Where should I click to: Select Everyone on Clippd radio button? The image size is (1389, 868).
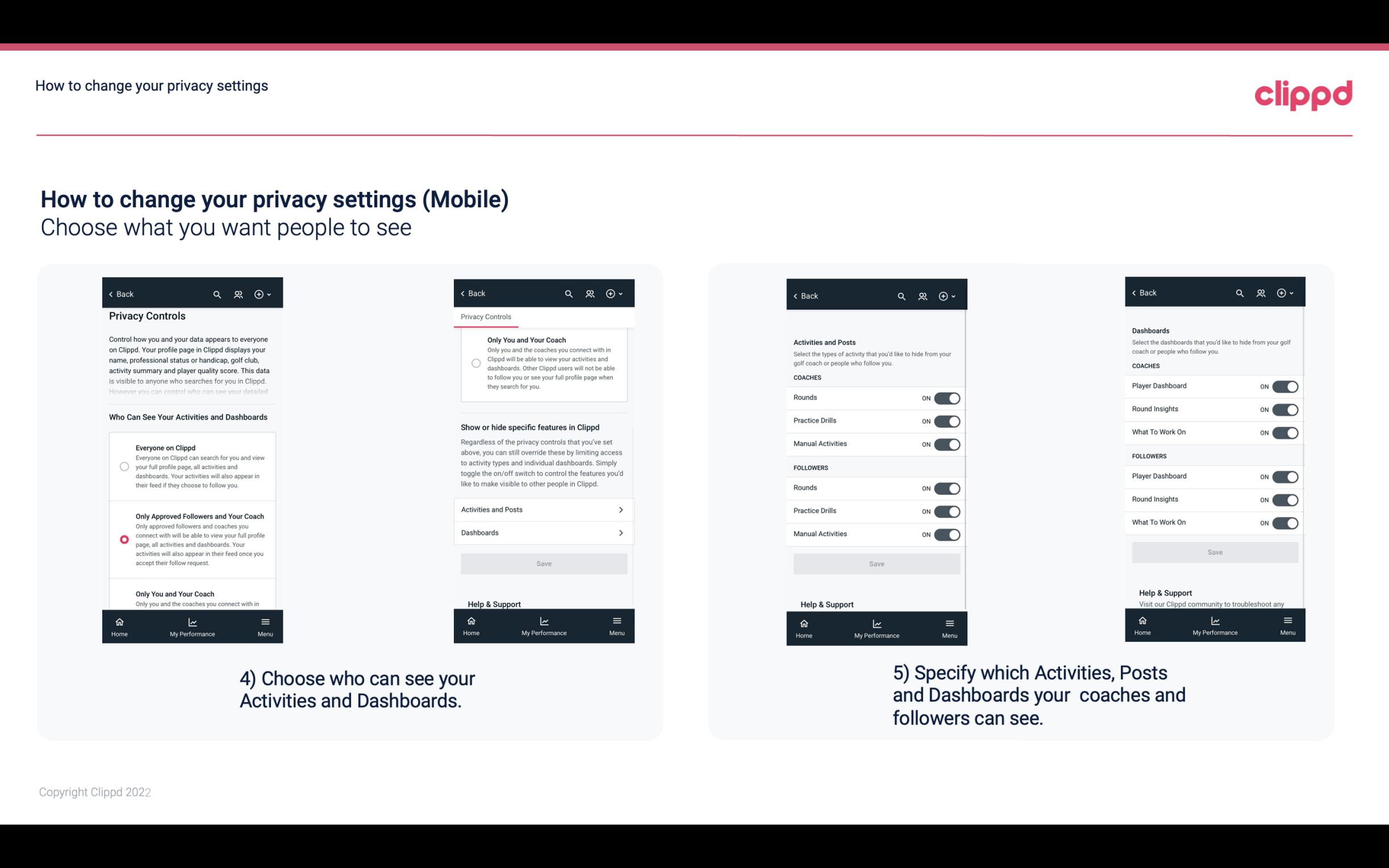pyautogui.click(x=124, y=465)
